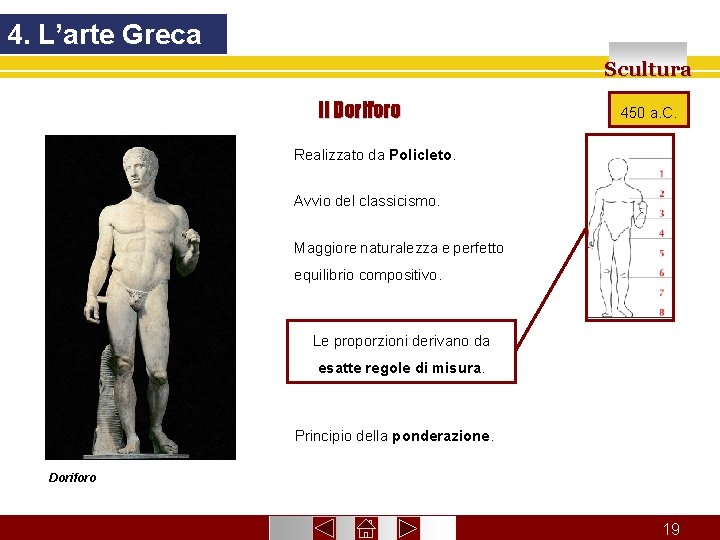Click number 6 on the proportion scale
The image size is (720, 540).
coord(662,273)
